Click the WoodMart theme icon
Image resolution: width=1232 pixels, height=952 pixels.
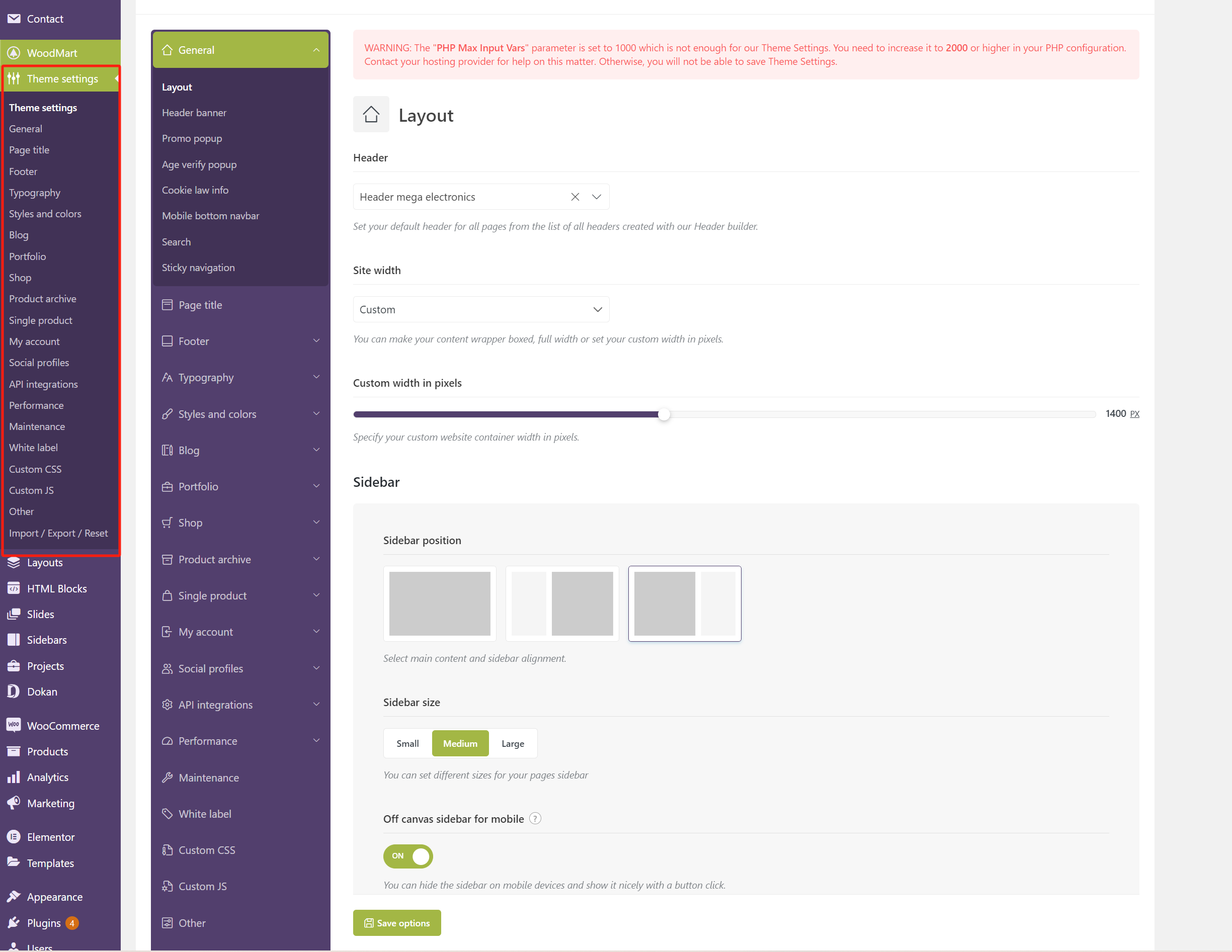(14, 52)
